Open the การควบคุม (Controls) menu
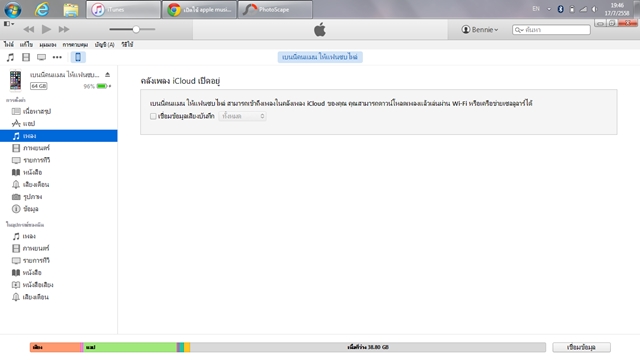The image size is (640, 360). [75, 44]
